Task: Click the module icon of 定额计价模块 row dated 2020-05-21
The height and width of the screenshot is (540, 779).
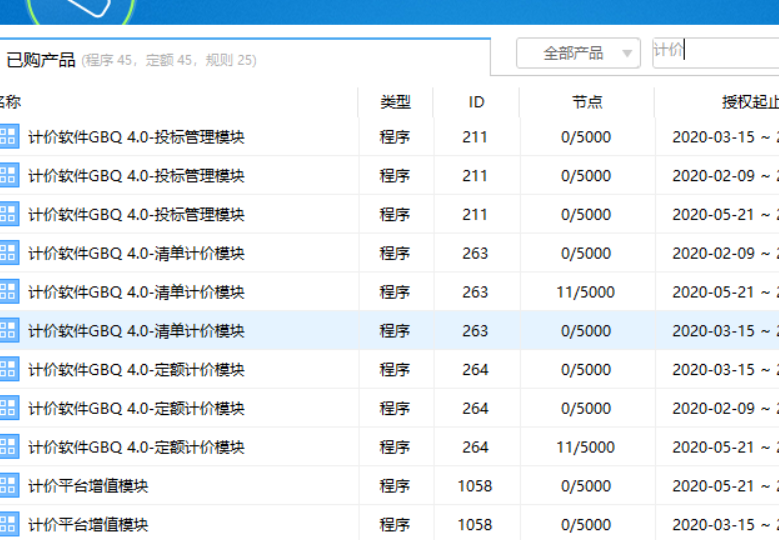Action: [x=8, y=447]
